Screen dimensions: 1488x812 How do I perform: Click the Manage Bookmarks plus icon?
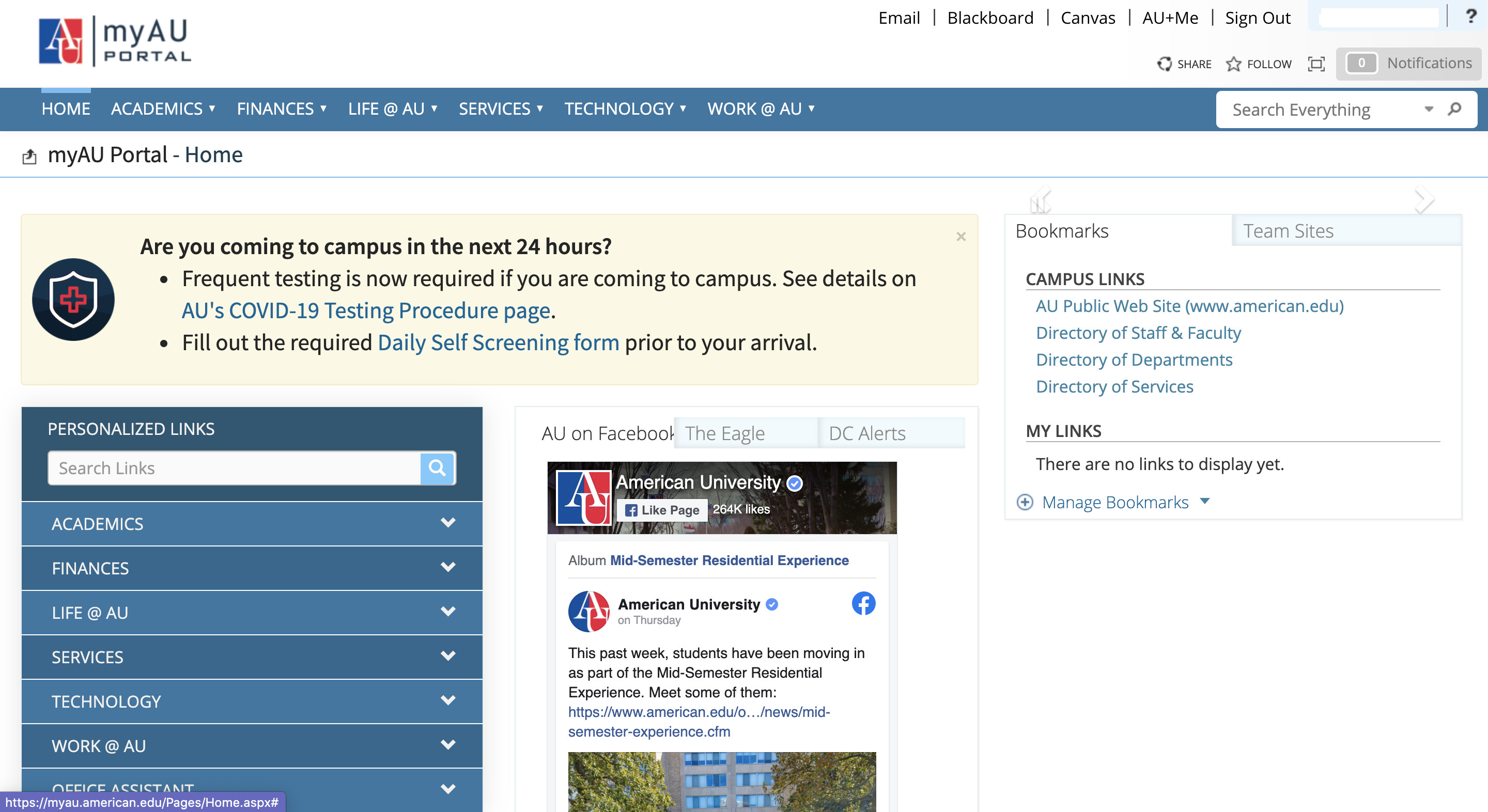pyautogui.click(x=1025, y=502)
